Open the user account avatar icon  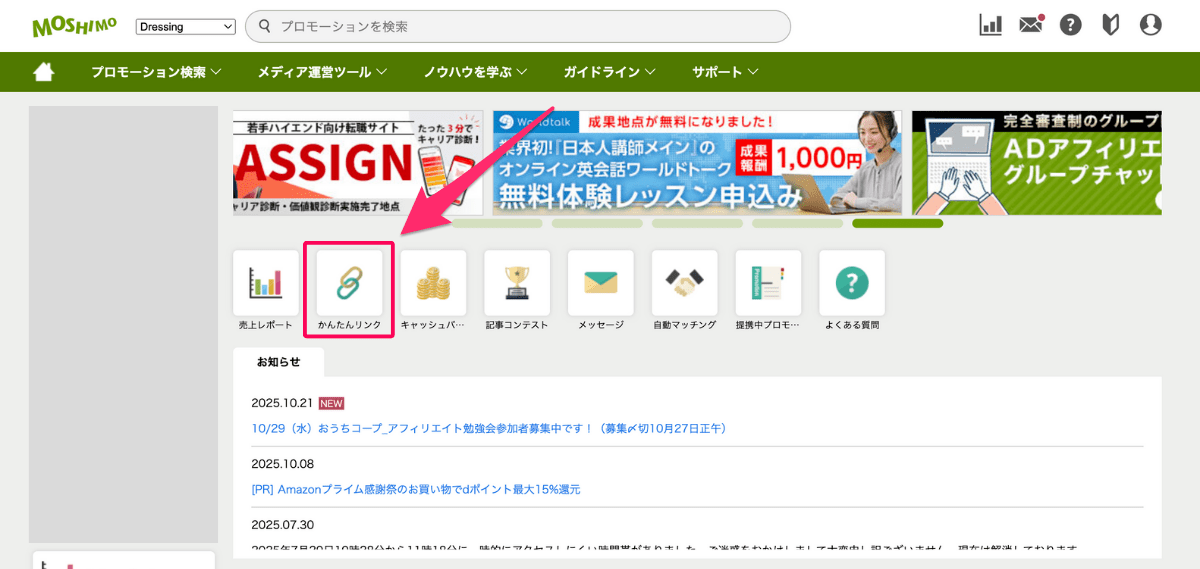click(x=1151, y=25)
